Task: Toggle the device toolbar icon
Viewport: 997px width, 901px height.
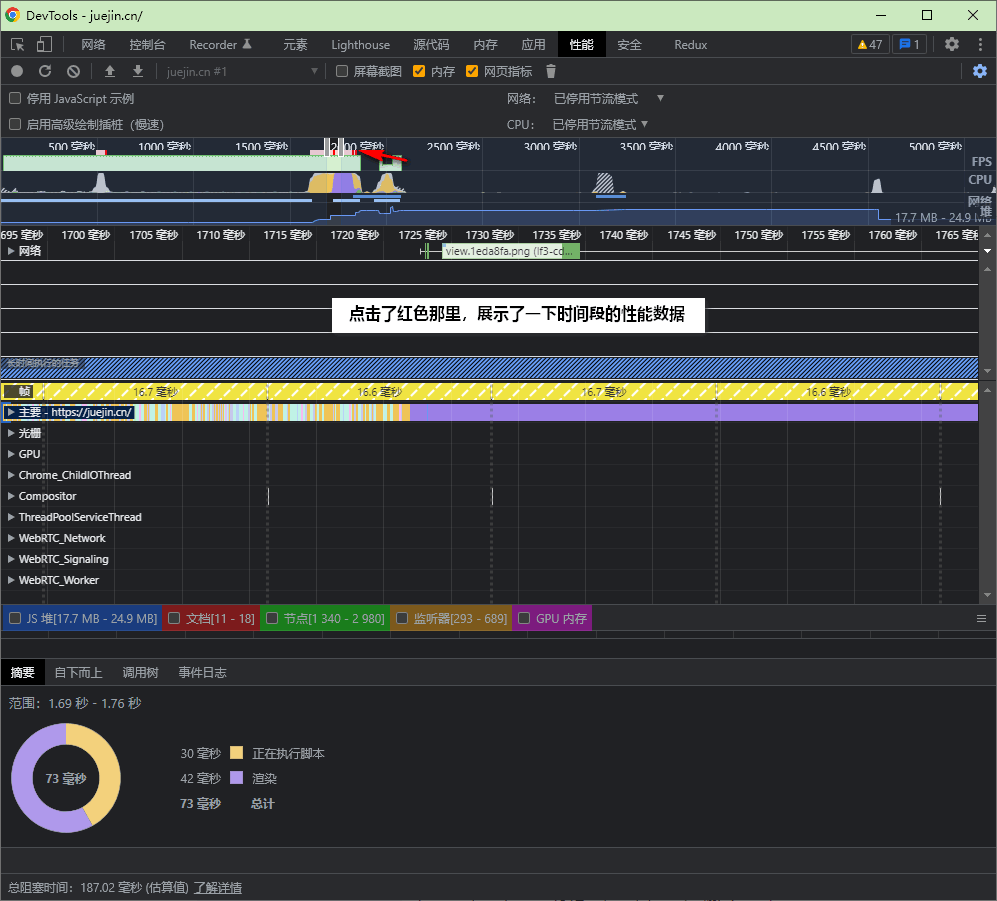Action: coord(44,44)
